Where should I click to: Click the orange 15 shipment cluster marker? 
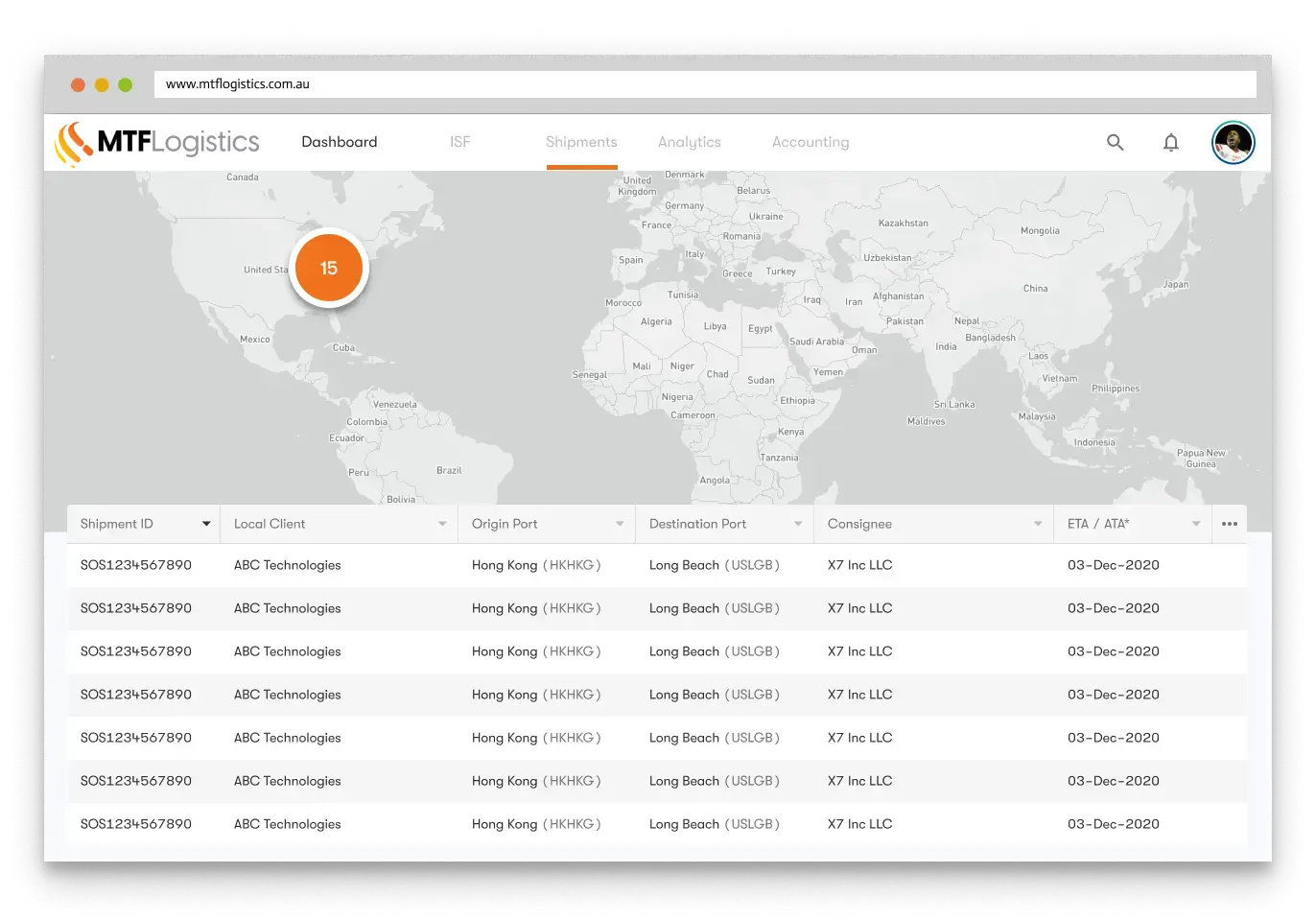tap(329, 269)
